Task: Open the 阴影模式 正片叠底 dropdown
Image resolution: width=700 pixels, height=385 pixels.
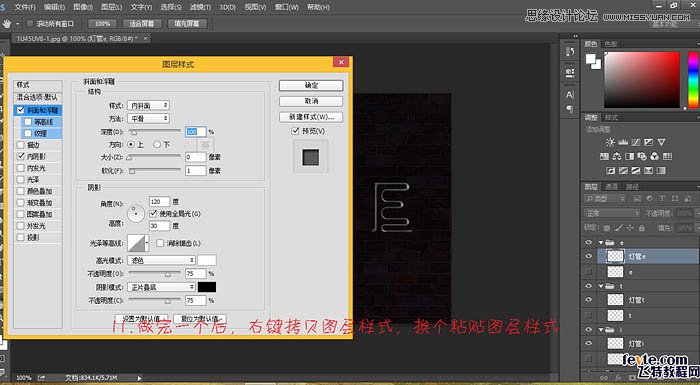Action: click(x=161, y=287)
